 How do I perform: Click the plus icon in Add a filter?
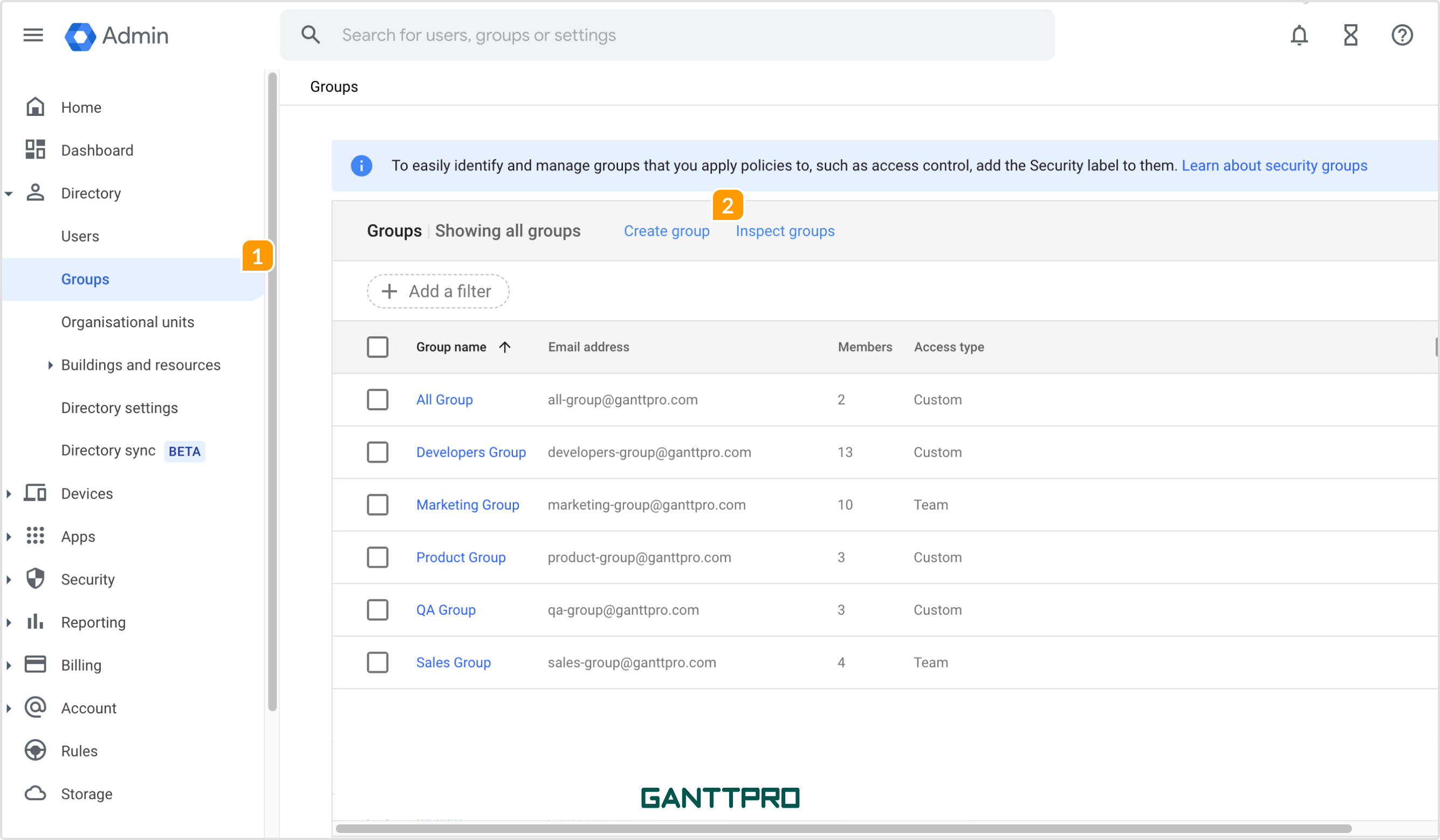[389, 292]
